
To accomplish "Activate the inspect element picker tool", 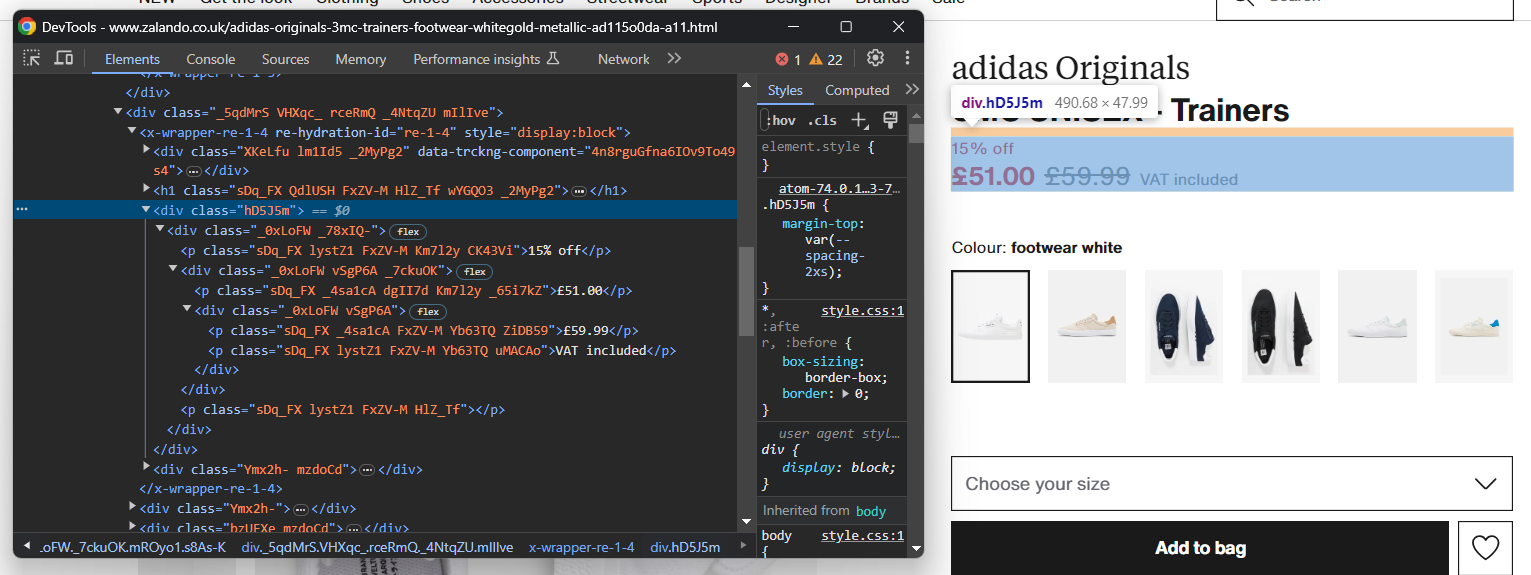I will pyautogui.click(x=32, y=59).
